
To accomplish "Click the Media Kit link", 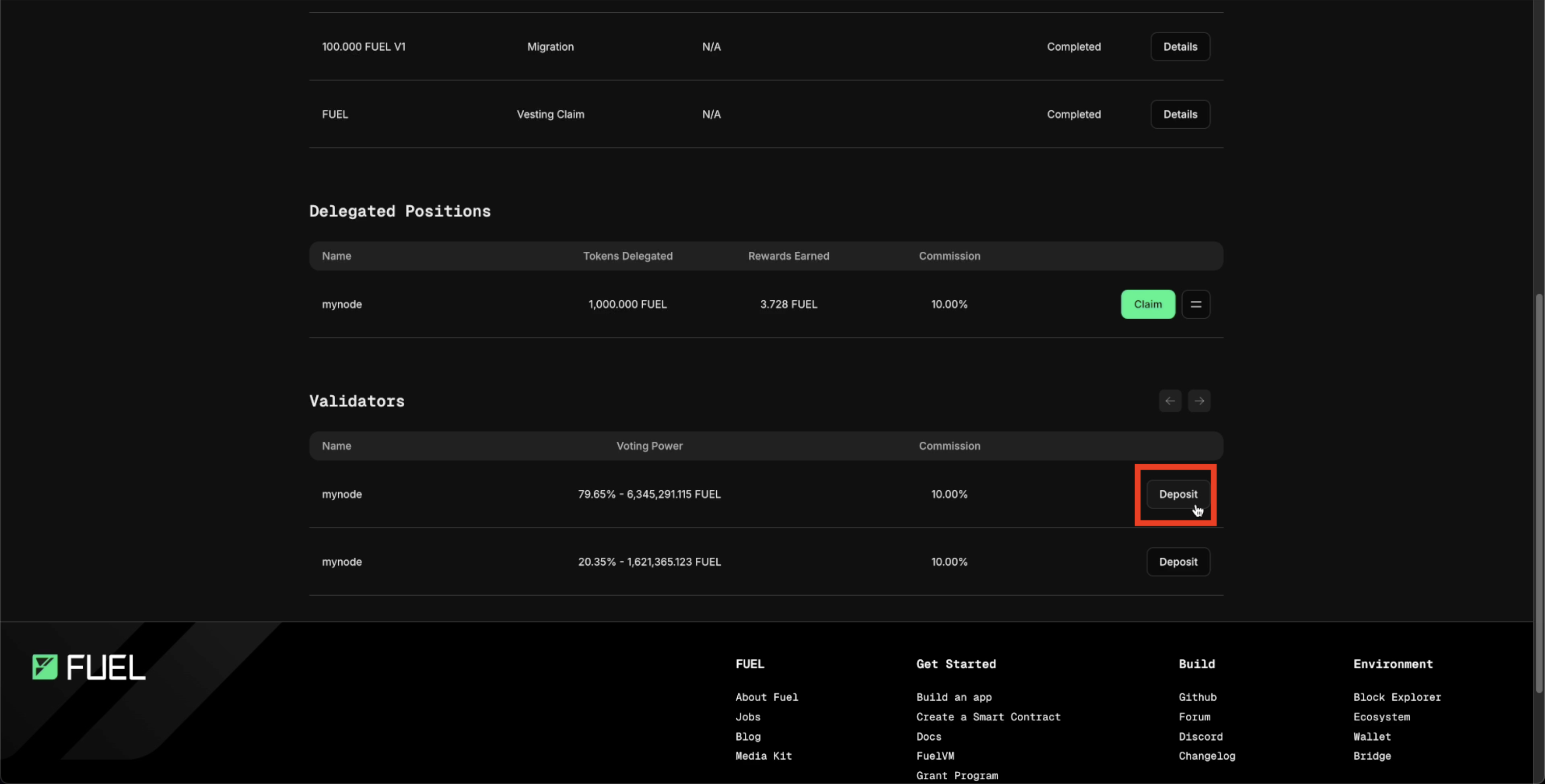I will tap(763, 756).
